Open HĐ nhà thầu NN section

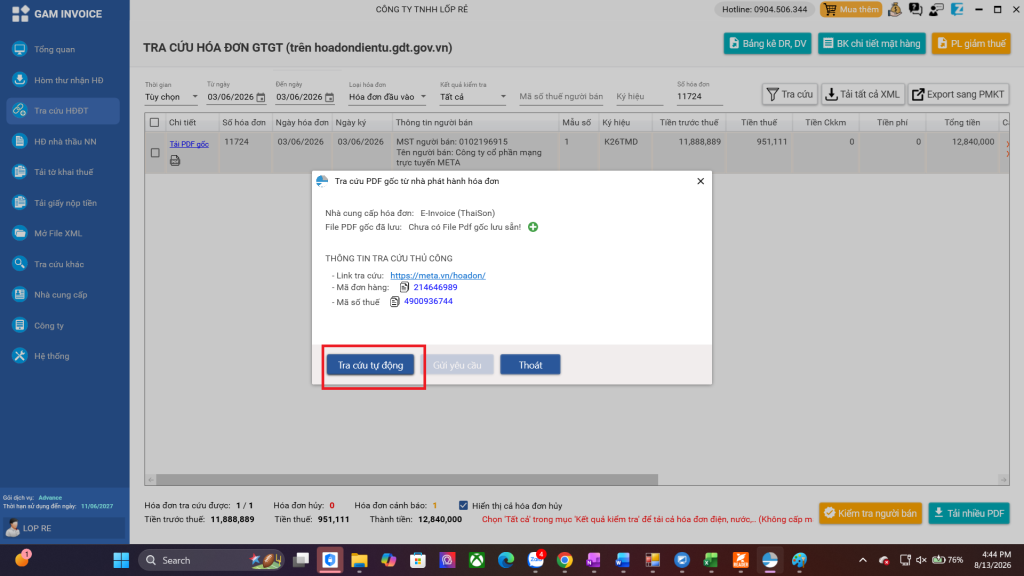[63, 142]
